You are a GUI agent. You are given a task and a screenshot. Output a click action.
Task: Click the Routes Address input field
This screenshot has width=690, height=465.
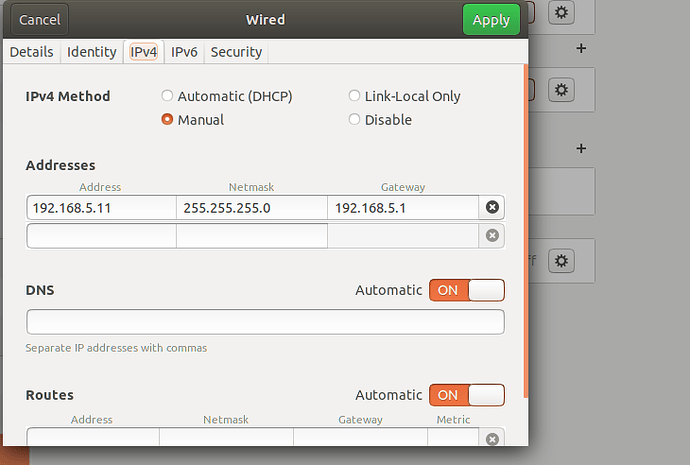pyautogui.click(x=93, y=437)
